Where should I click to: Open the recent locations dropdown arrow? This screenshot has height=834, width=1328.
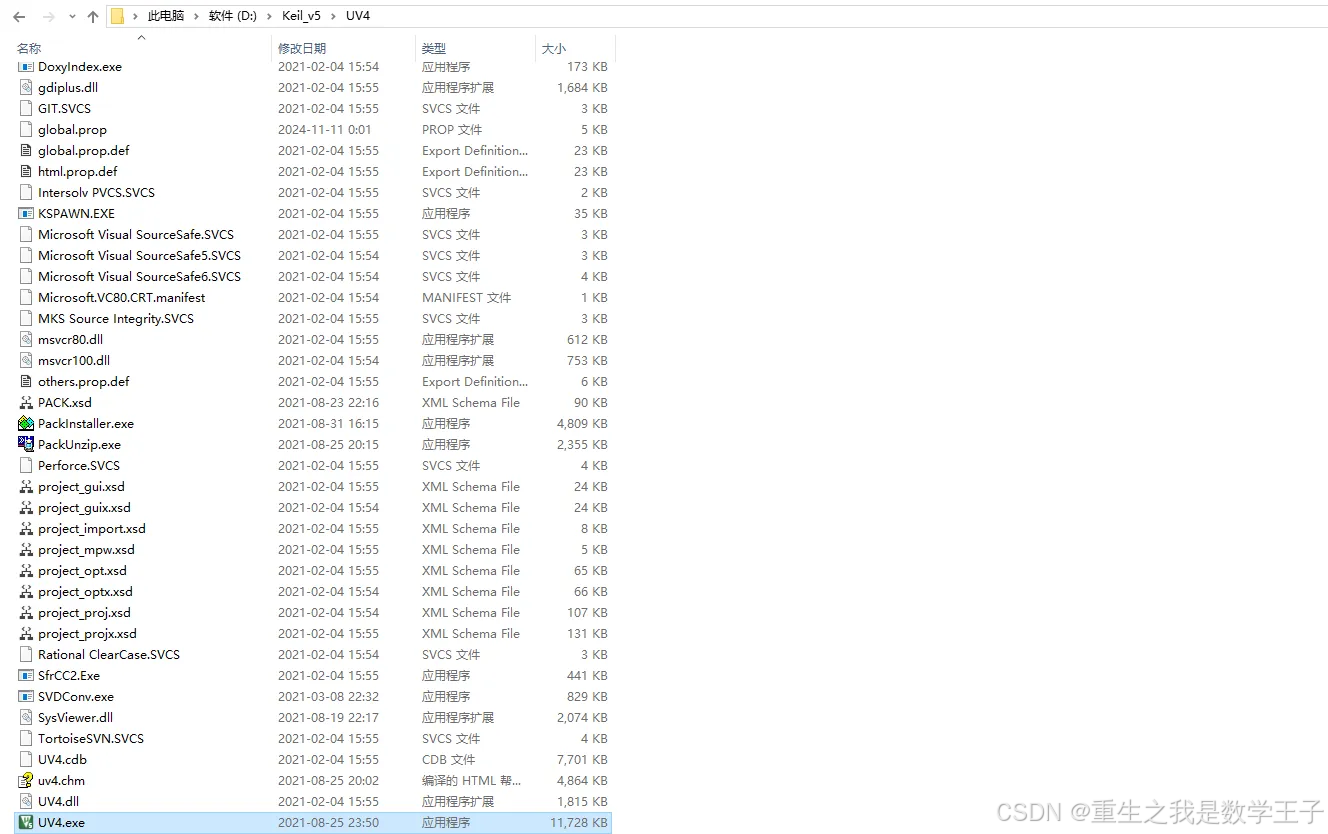72,17
